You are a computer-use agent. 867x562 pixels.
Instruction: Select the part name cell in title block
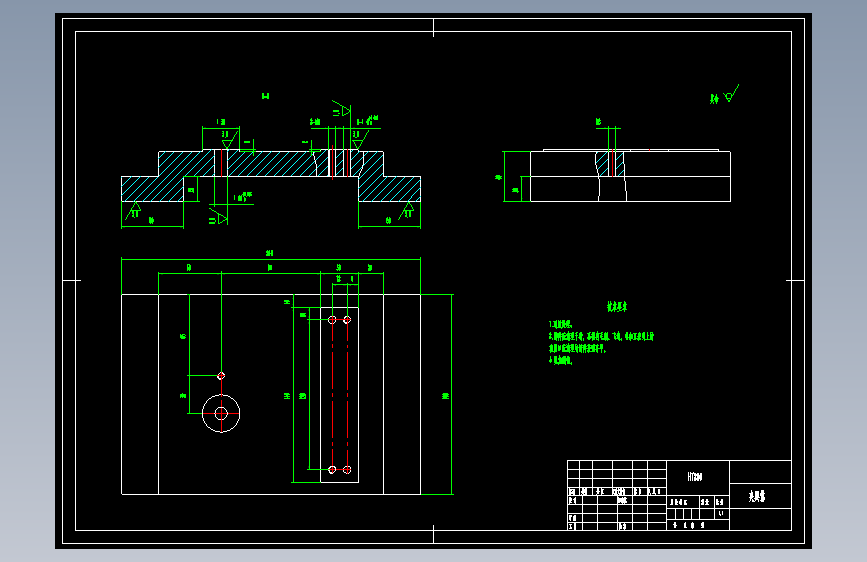tap(760, 496)
